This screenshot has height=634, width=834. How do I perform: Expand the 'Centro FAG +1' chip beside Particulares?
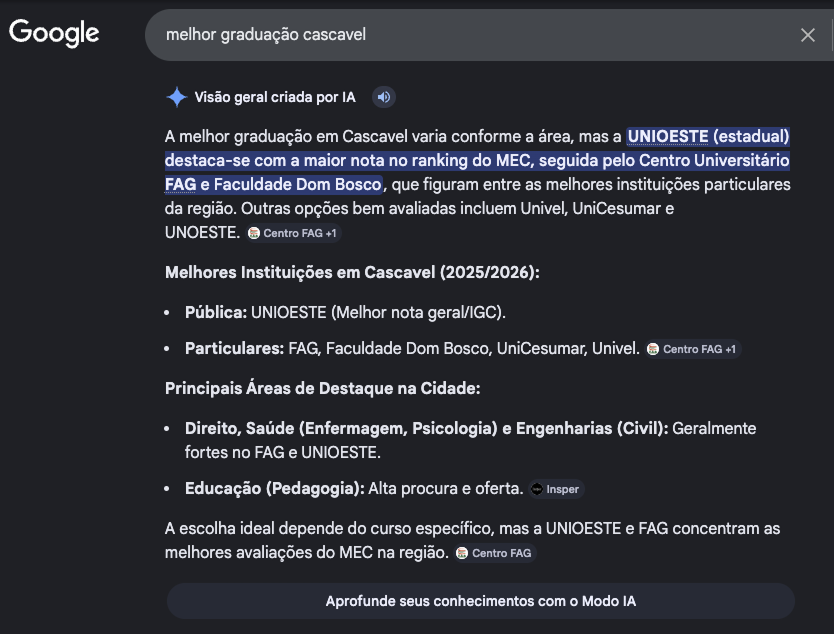pos(692,349)
